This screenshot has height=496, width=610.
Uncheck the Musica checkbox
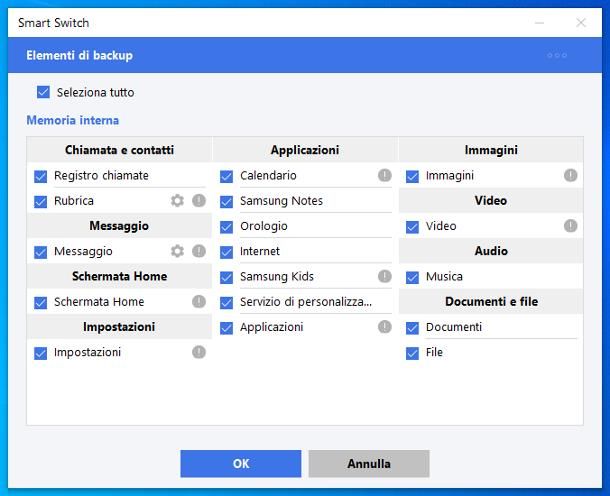pos(412,277)
